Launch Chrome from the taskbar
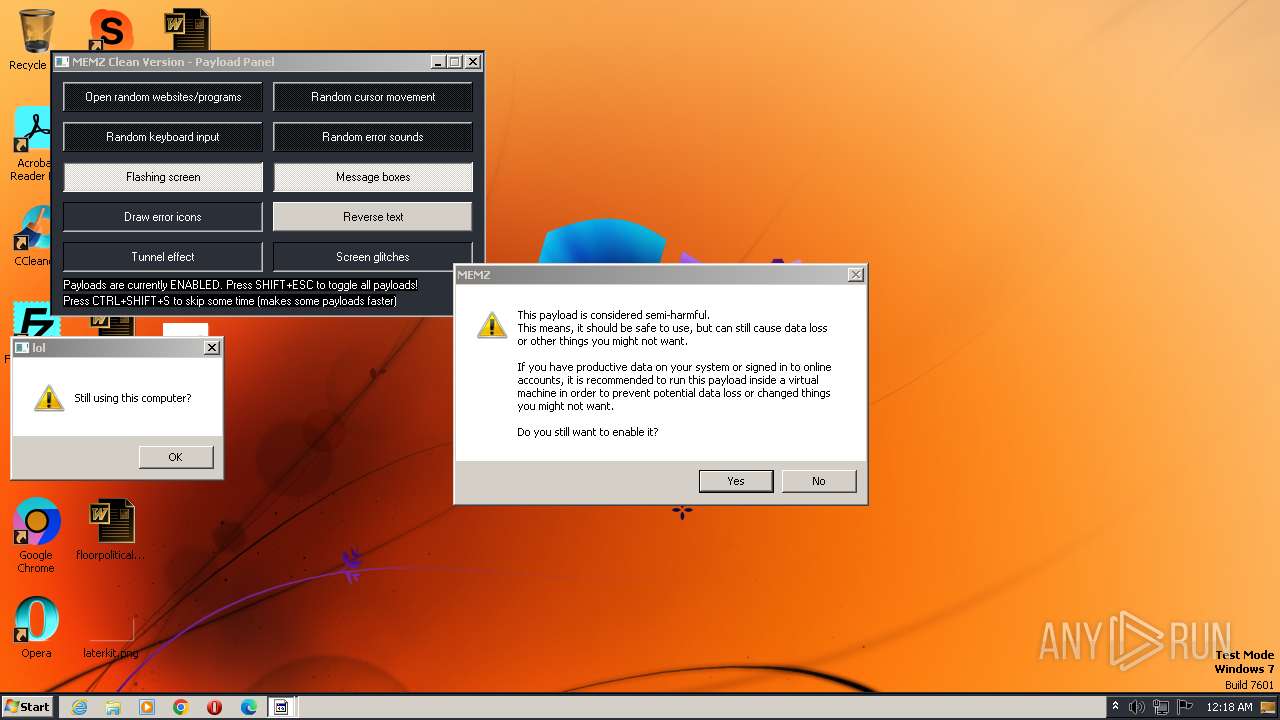1280x720 pixels. [x=181, y=707]
